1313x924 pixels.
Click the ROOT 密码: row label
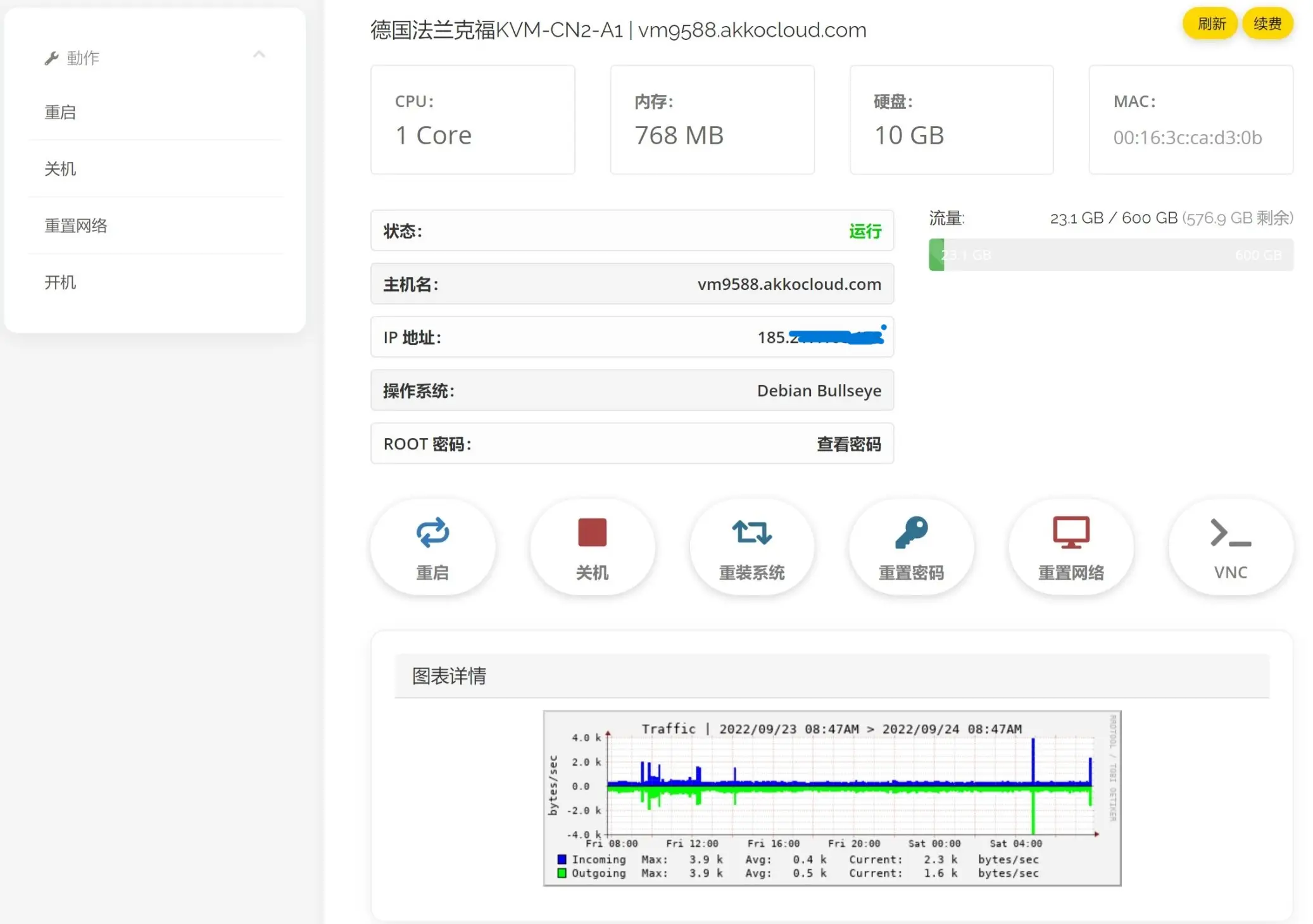(x=427, y=444)
